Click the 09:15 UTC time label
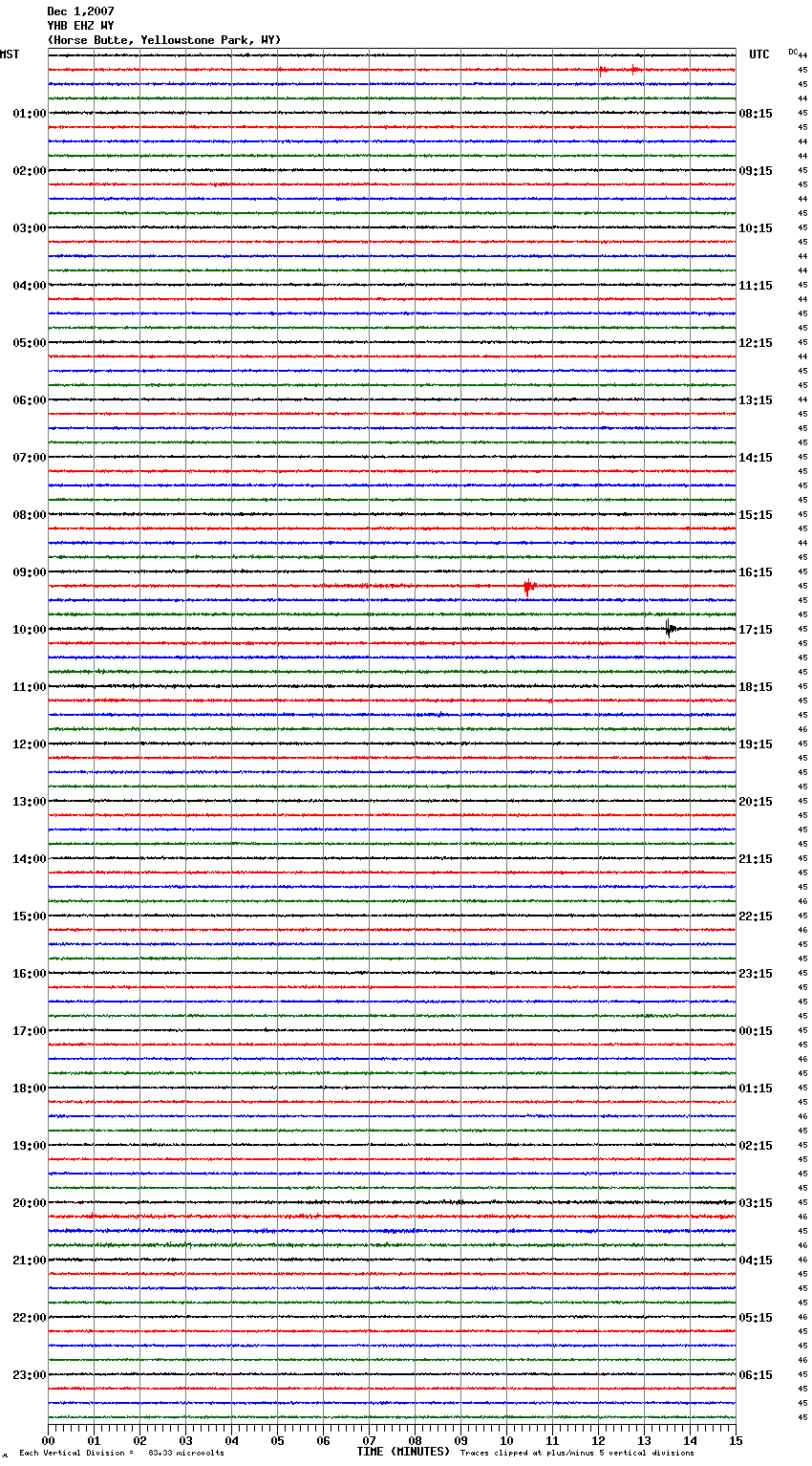This screenshot has width=812, height=1466. pos(756,171)
